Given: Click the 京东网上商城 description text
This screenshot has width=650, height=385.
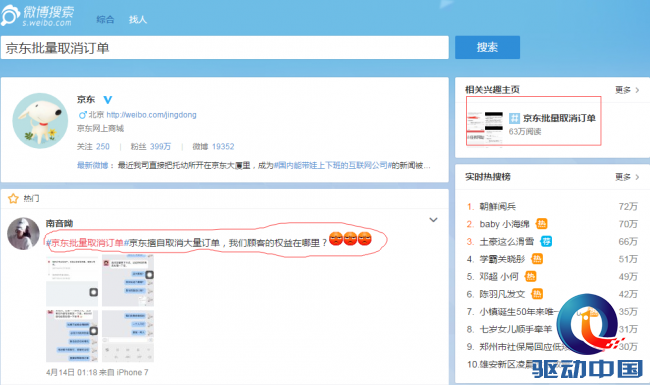Looking at the screenshot, I should pos(100,128).
